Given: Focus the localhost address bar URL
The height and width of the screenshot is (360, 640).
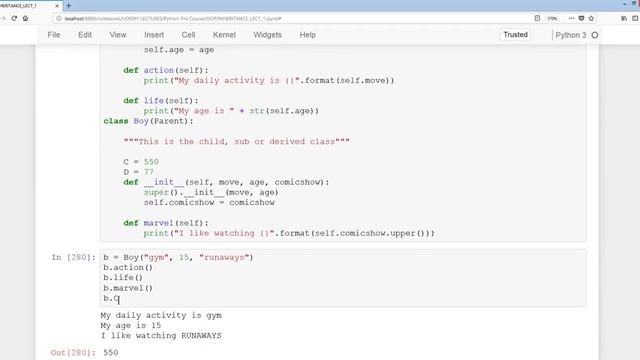Looking at the screenshot, I should click(x=173, y=18).
